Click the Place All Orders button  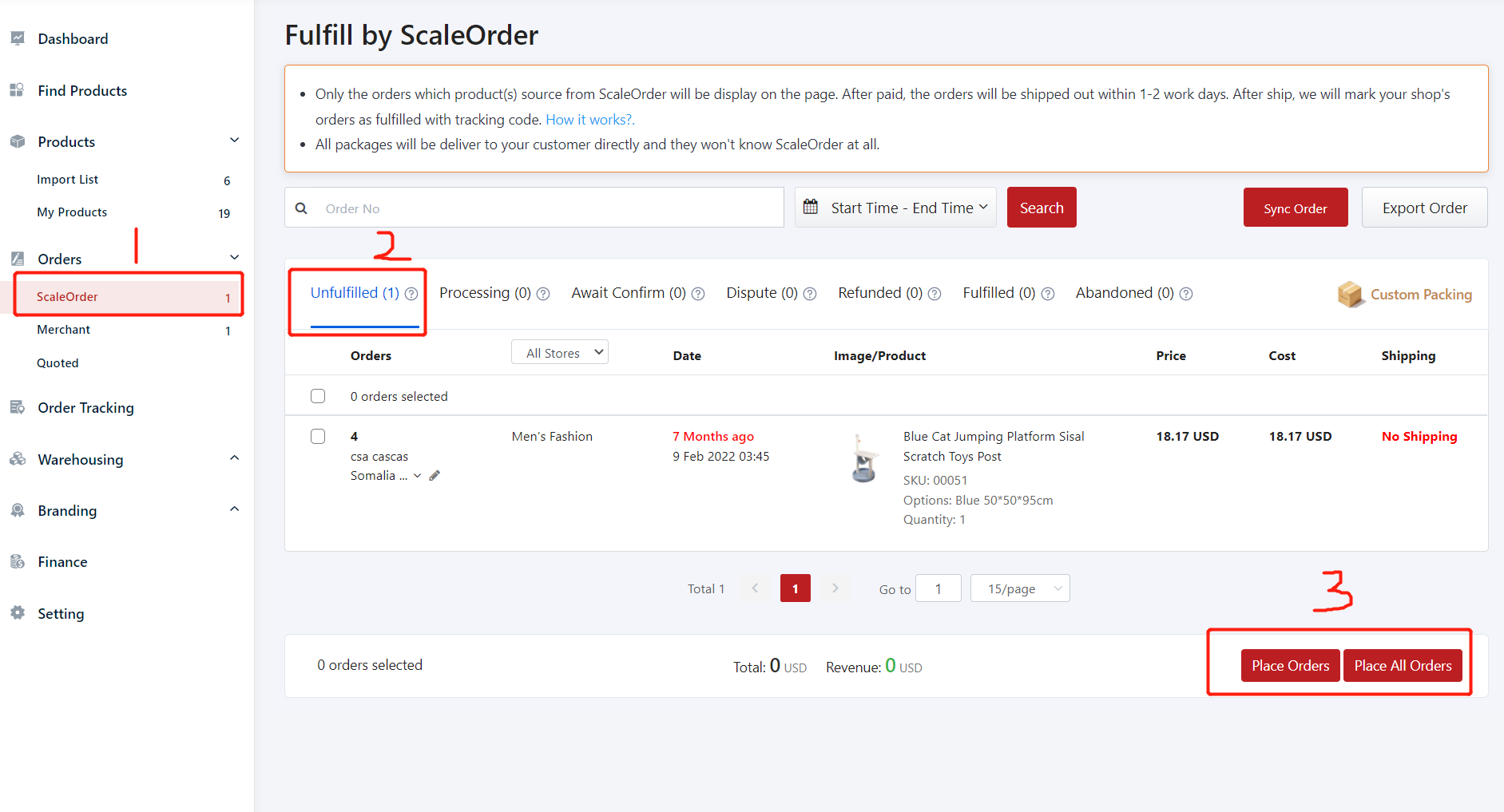(1403, 666)
